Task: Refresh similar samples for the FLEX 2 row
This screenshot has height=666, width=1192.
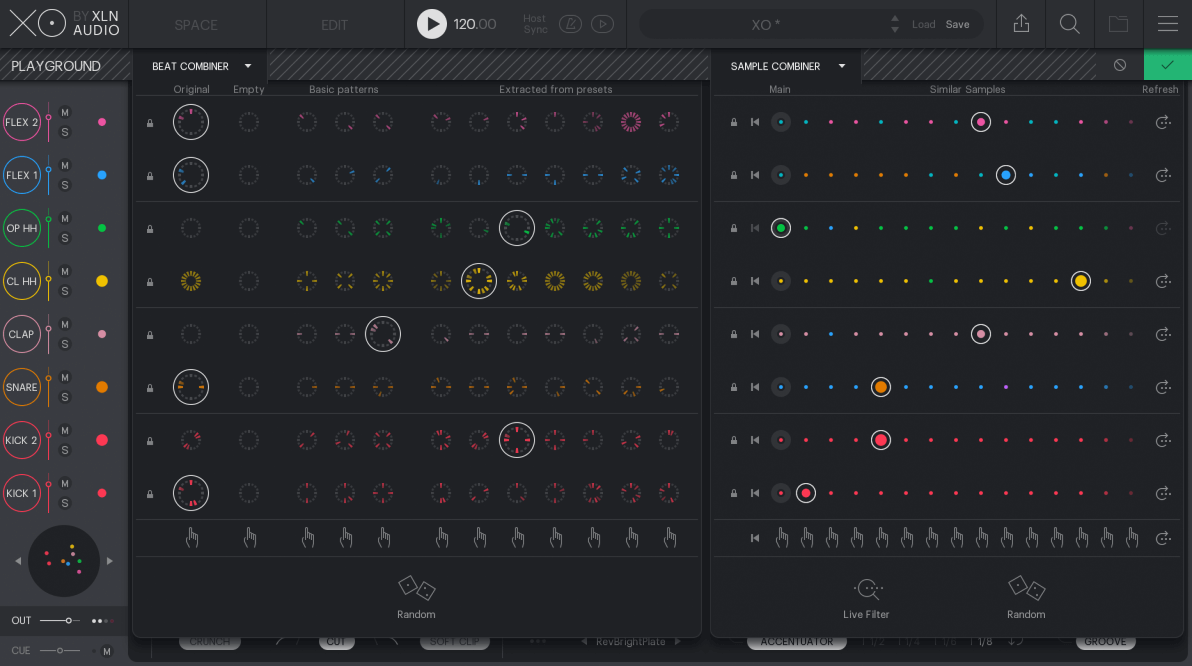Action: pos(1162,122)
